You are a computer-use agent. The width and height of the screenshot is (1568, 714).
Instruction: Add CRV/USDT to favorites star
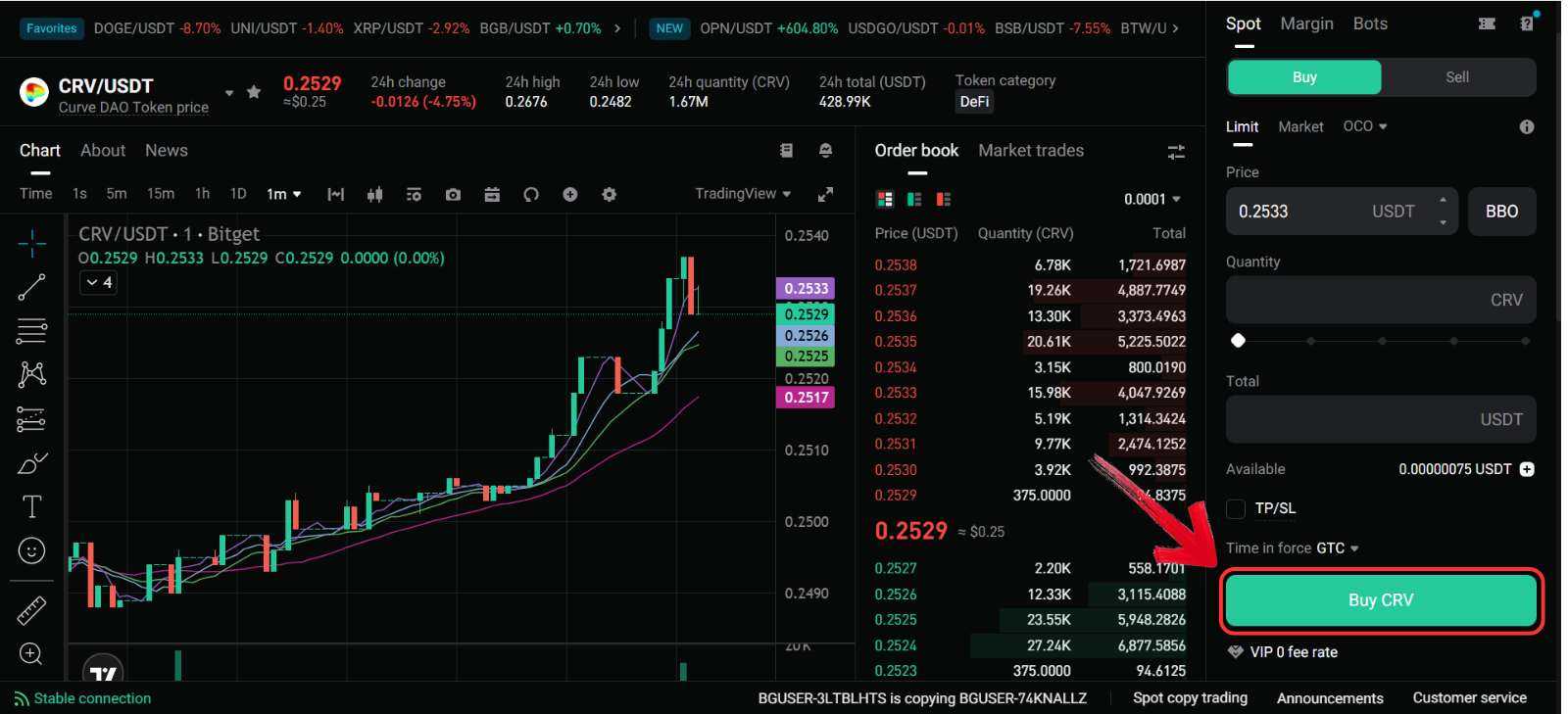(x=254, y=92)
